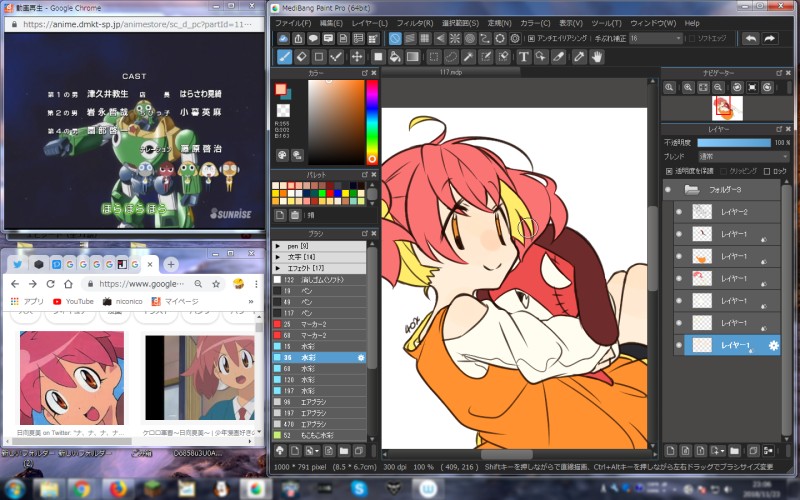Viewport: 800px width, 500px height.
Task: Zoom in using Navigator magnifier plus
Action: click(x=688, y=88)
